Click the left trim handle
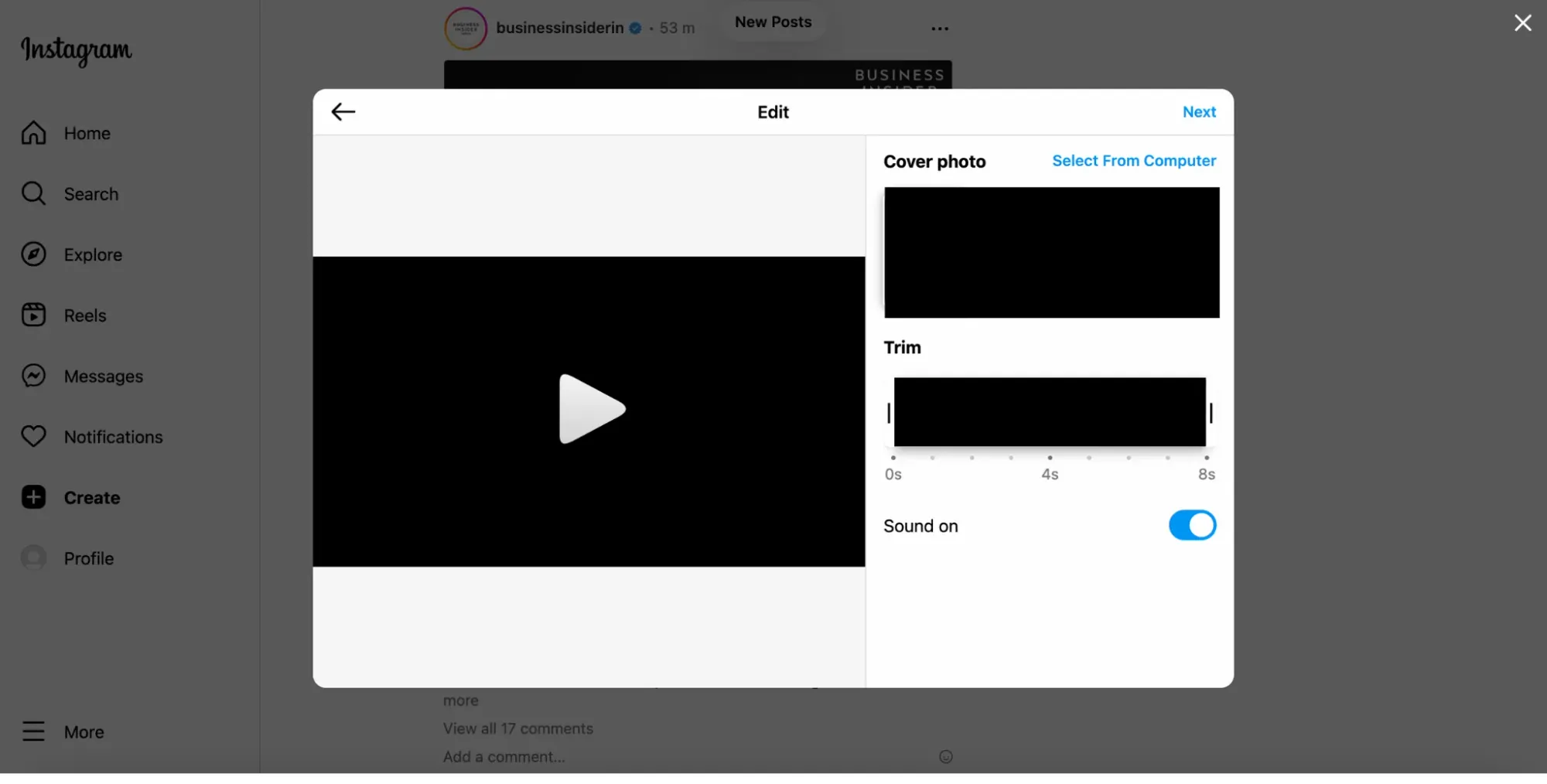 (x=889, y=413)
